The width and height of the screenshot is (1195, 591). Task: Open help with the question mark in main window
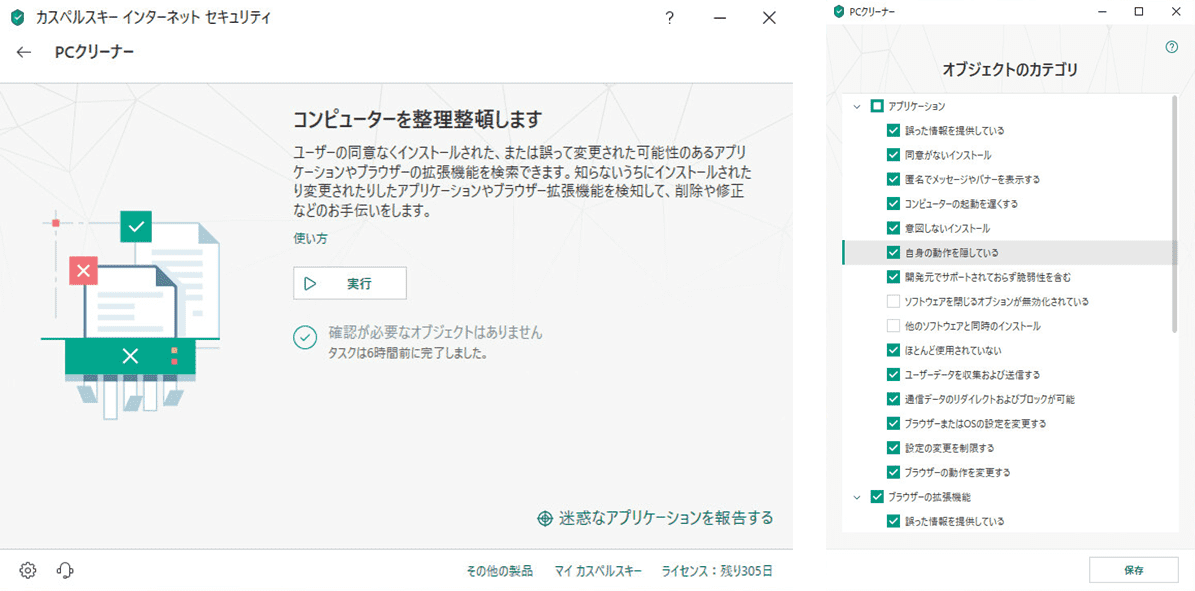coord(669,18)
